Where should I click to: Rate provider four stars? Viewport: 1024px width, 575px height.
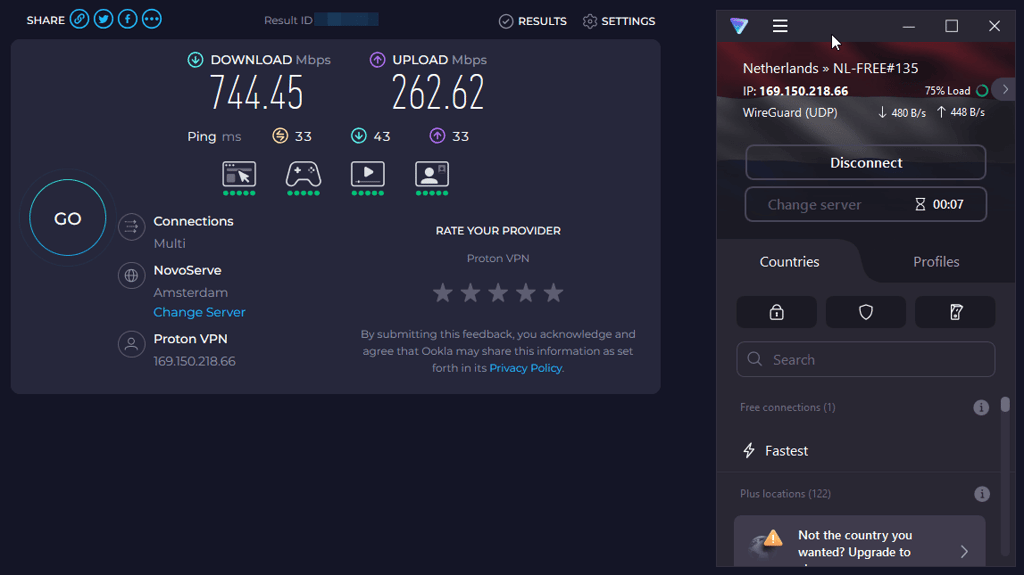click(x=526, y=293)
